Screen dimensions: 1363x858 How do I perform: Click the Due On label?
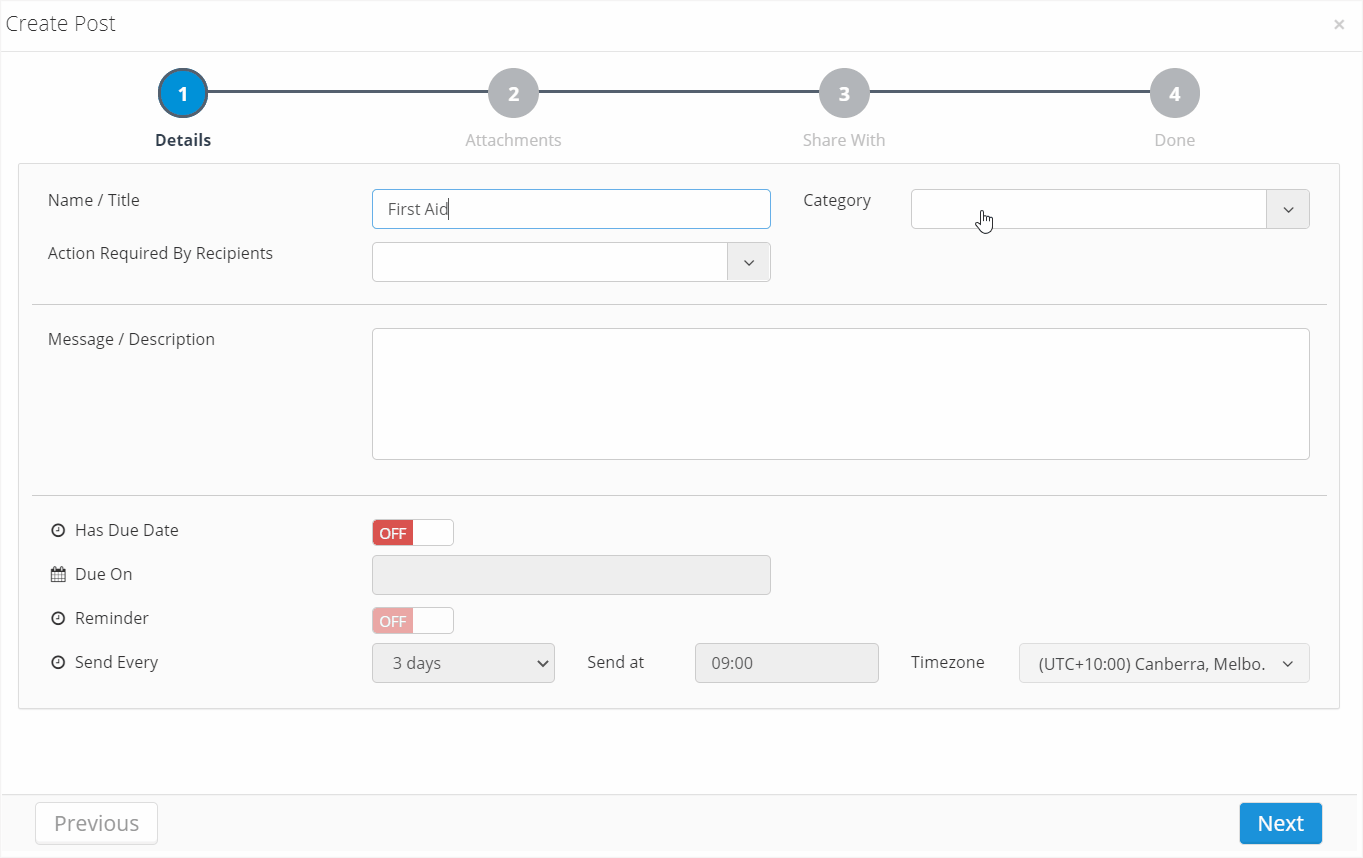coord(104,574)
